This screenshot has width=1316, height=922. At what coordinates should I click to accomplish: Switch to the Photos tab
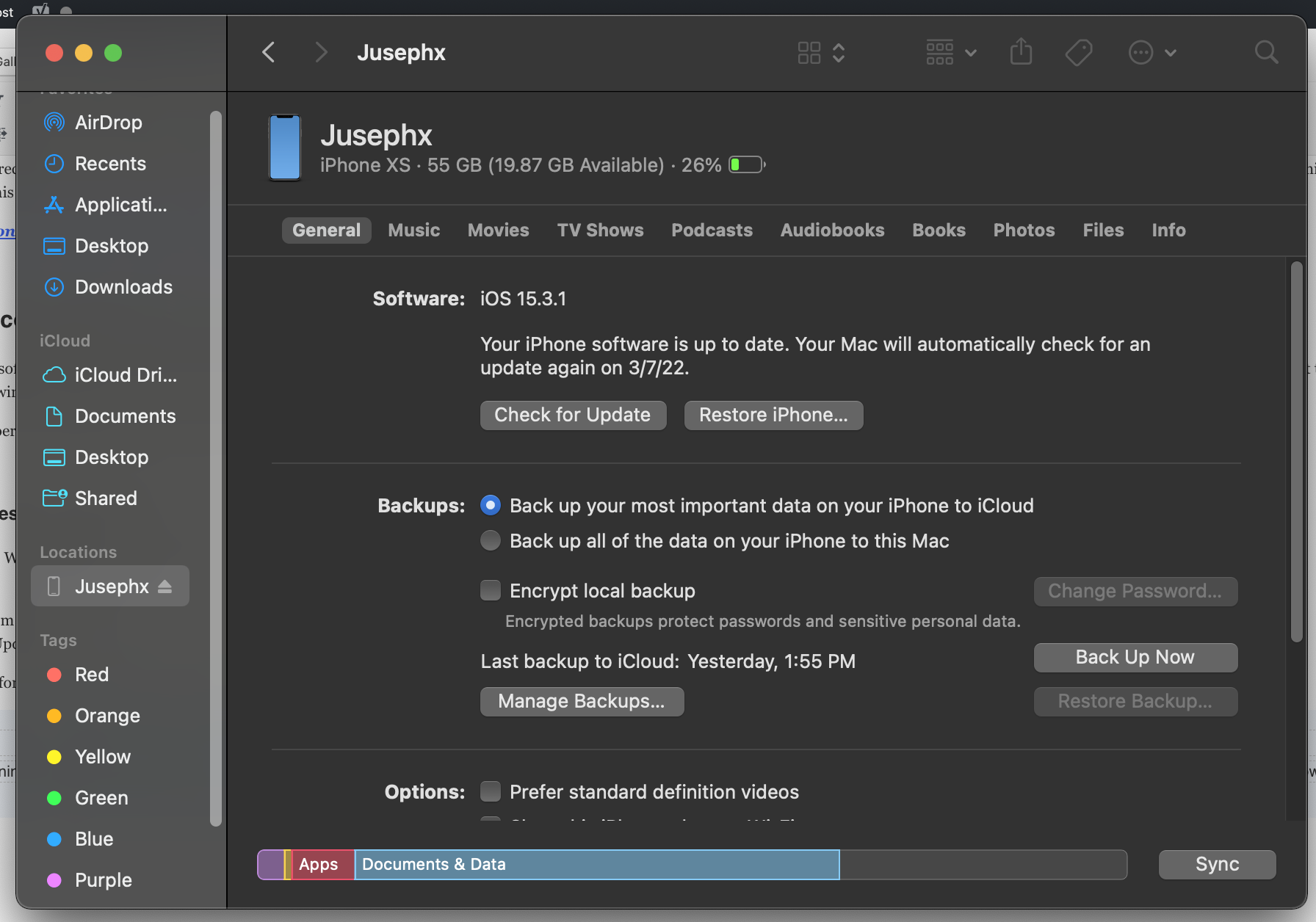click(x=1024, y=230)
